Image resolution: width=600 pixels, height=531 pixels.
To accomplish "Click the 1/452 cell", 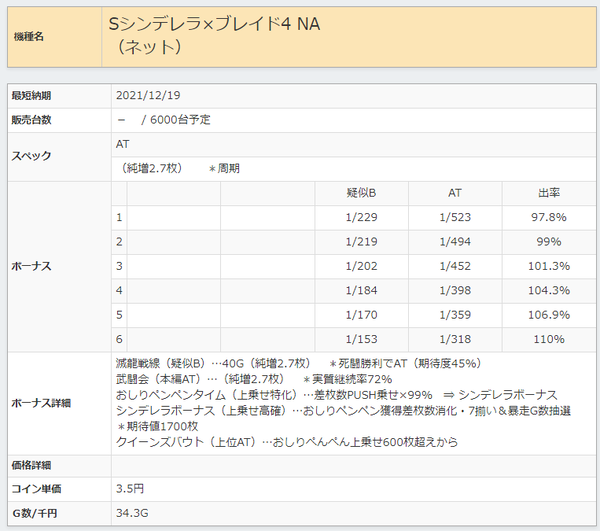I will click(455, 266).
